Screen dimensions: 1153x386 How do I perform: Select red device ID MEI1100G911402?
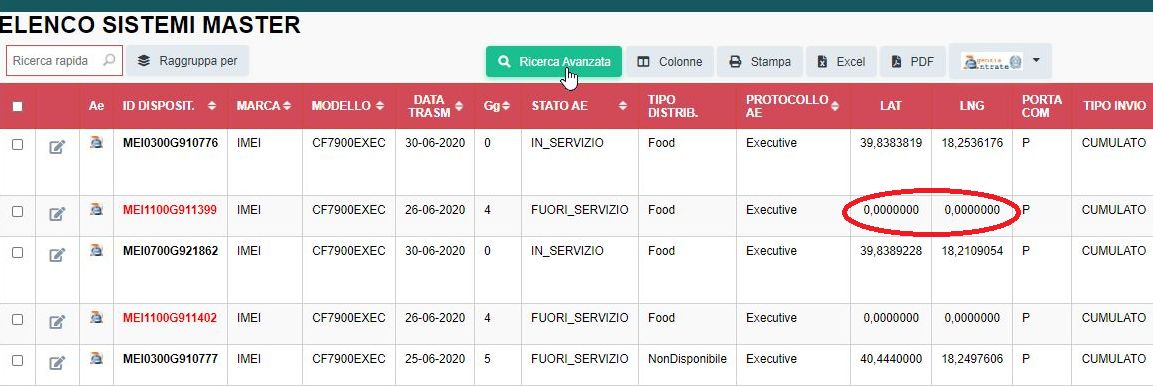coord(170,318)
